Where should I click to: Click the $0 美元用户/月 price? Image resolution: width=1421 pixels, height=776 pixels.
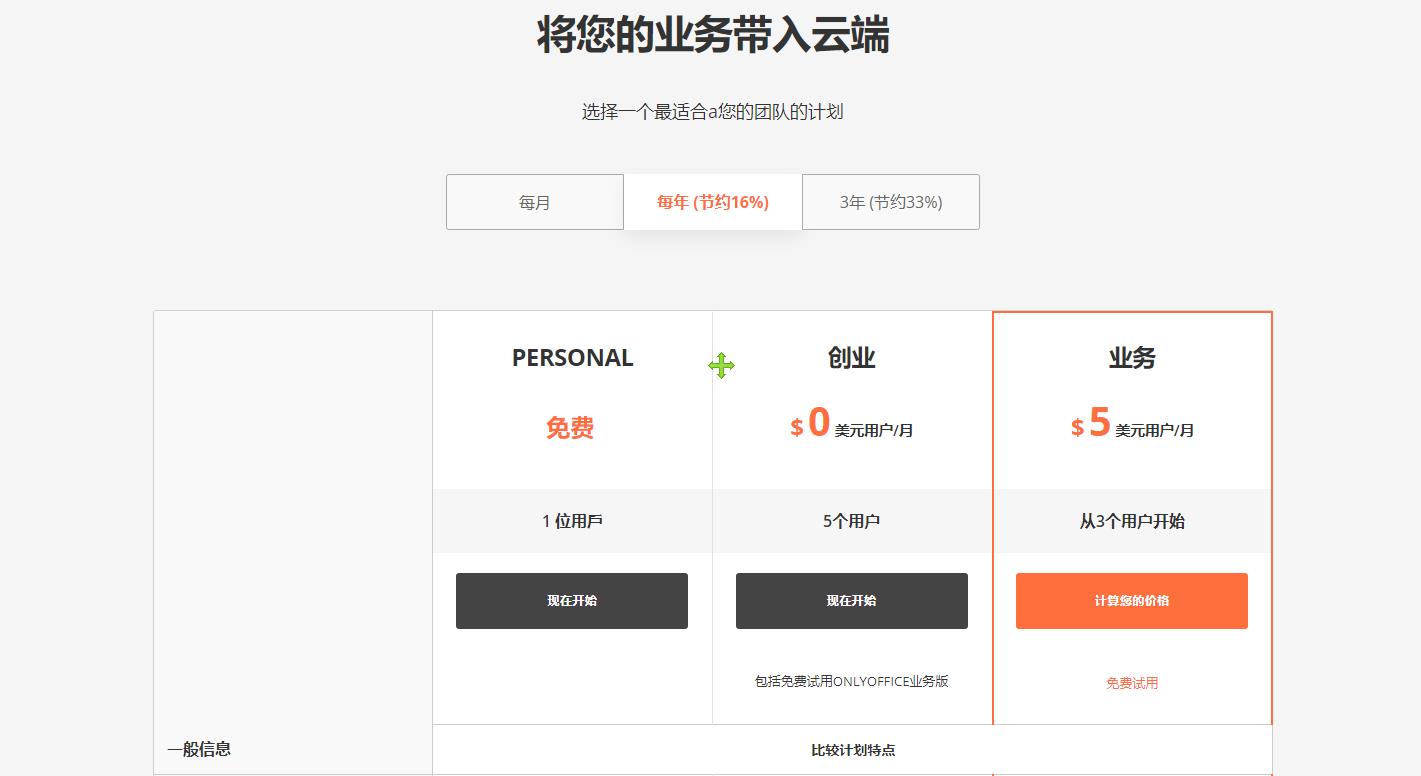pyautogui.click(x=851, y=426)
